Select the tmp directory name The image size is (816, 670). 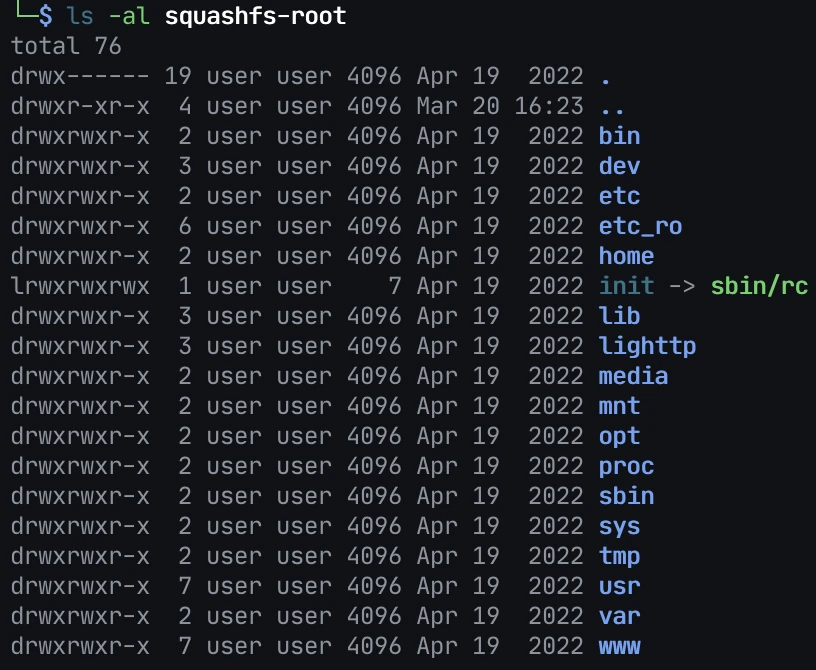(x=619, y=556)
